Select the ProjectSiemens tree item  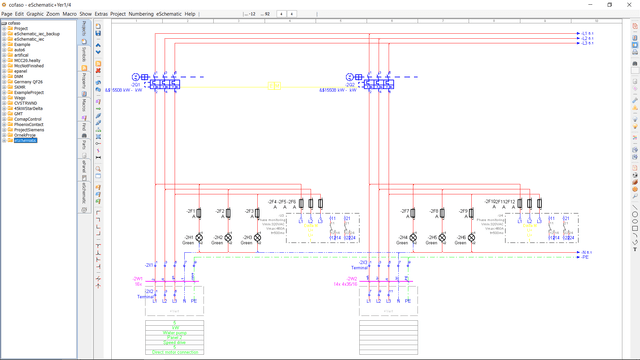[29, 130]
